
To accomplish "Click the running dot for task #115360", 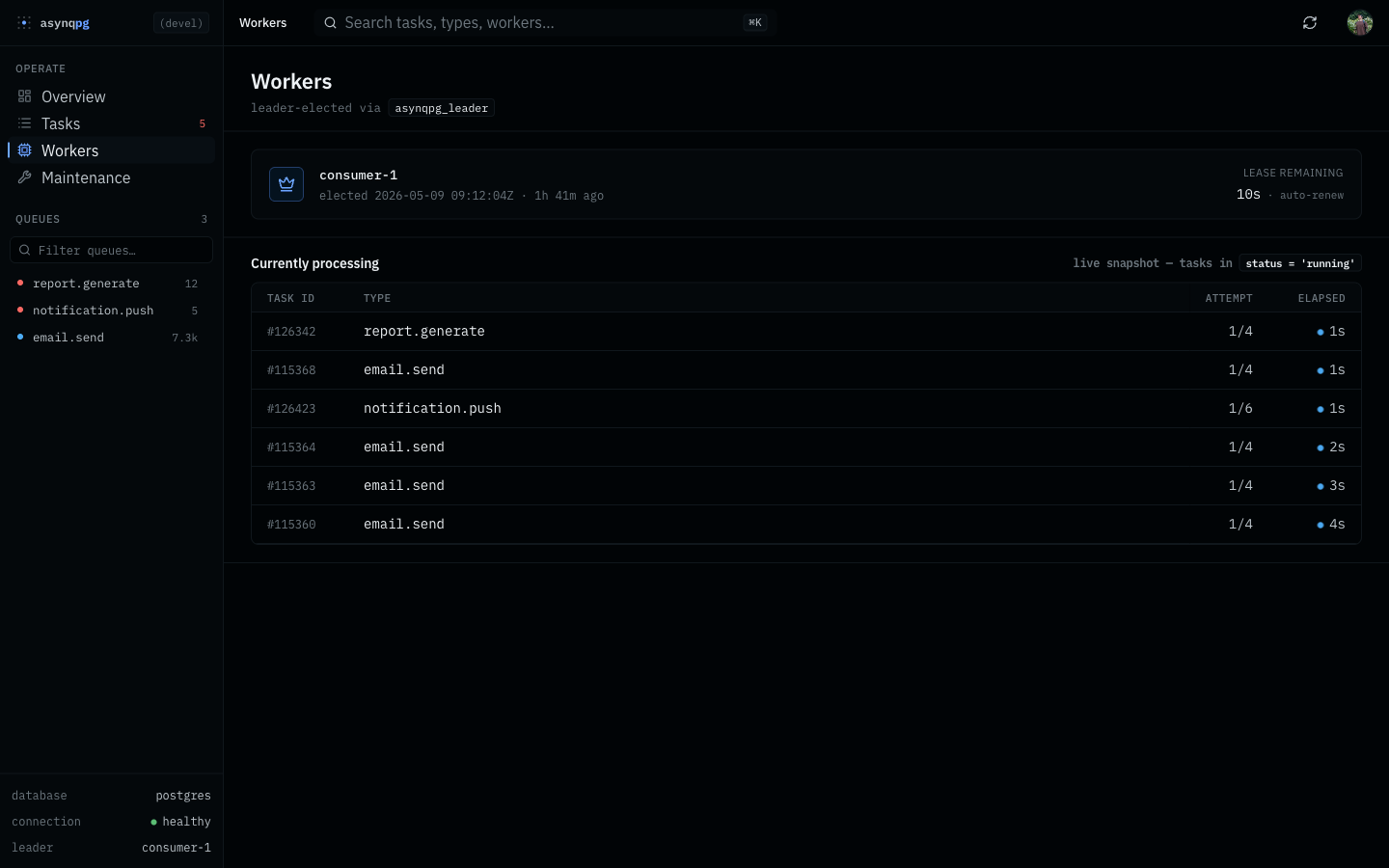I will click(x=1321, y=525).
